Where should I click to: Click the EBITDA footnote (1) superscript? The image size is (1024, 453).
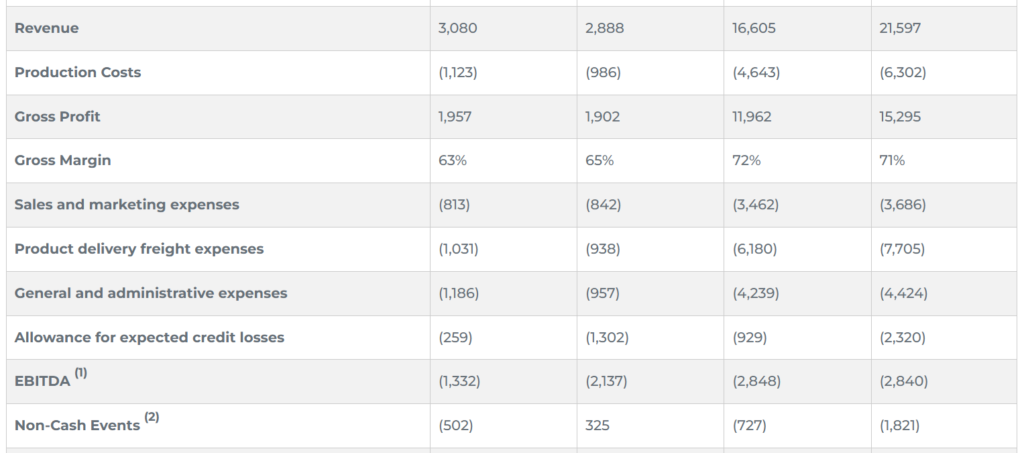tap(81, 373)
